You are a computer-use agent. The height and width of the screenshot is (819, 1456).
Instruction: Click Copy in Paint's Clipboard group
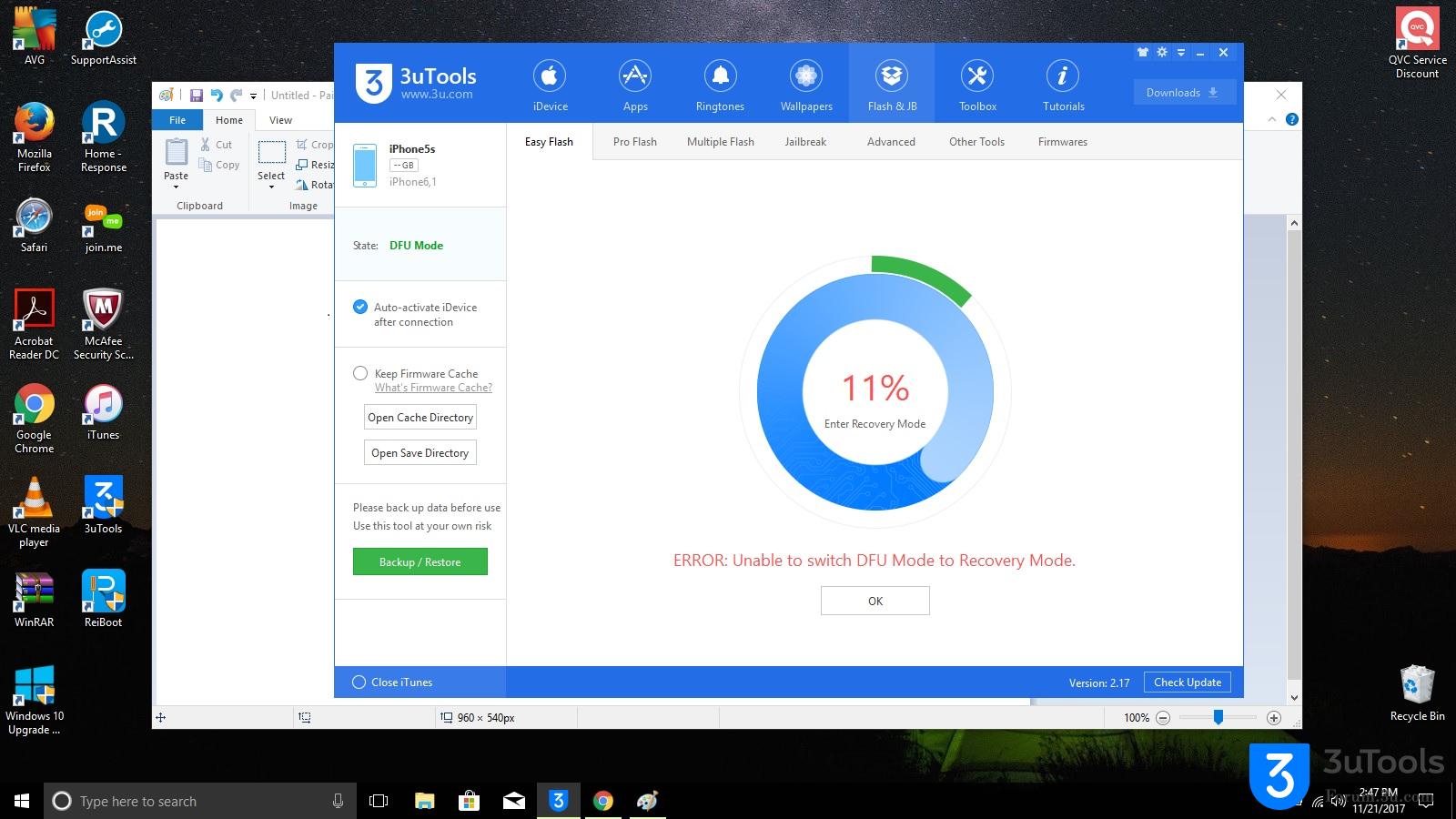click(x=219, y=165)
